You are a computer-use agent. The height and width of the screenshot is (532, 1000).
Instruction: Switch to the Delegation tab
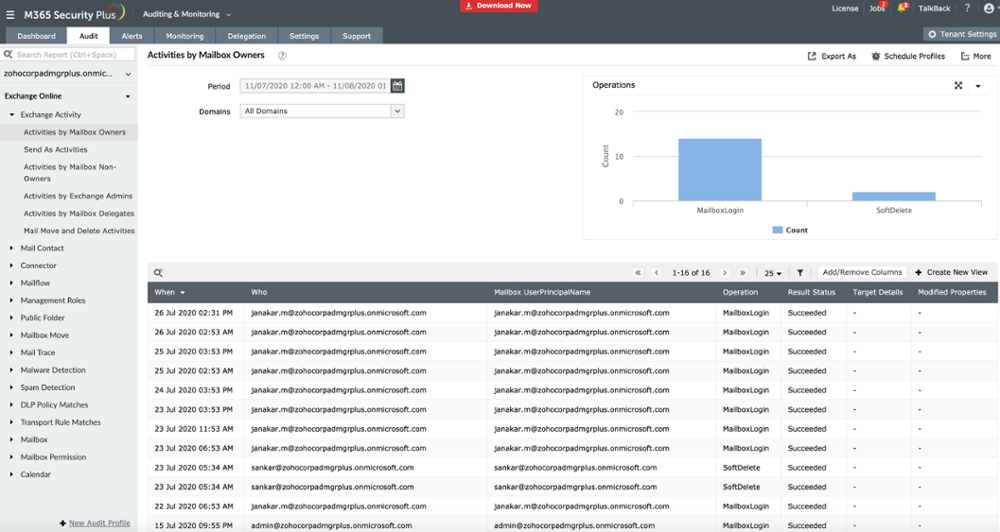[247, 36]
